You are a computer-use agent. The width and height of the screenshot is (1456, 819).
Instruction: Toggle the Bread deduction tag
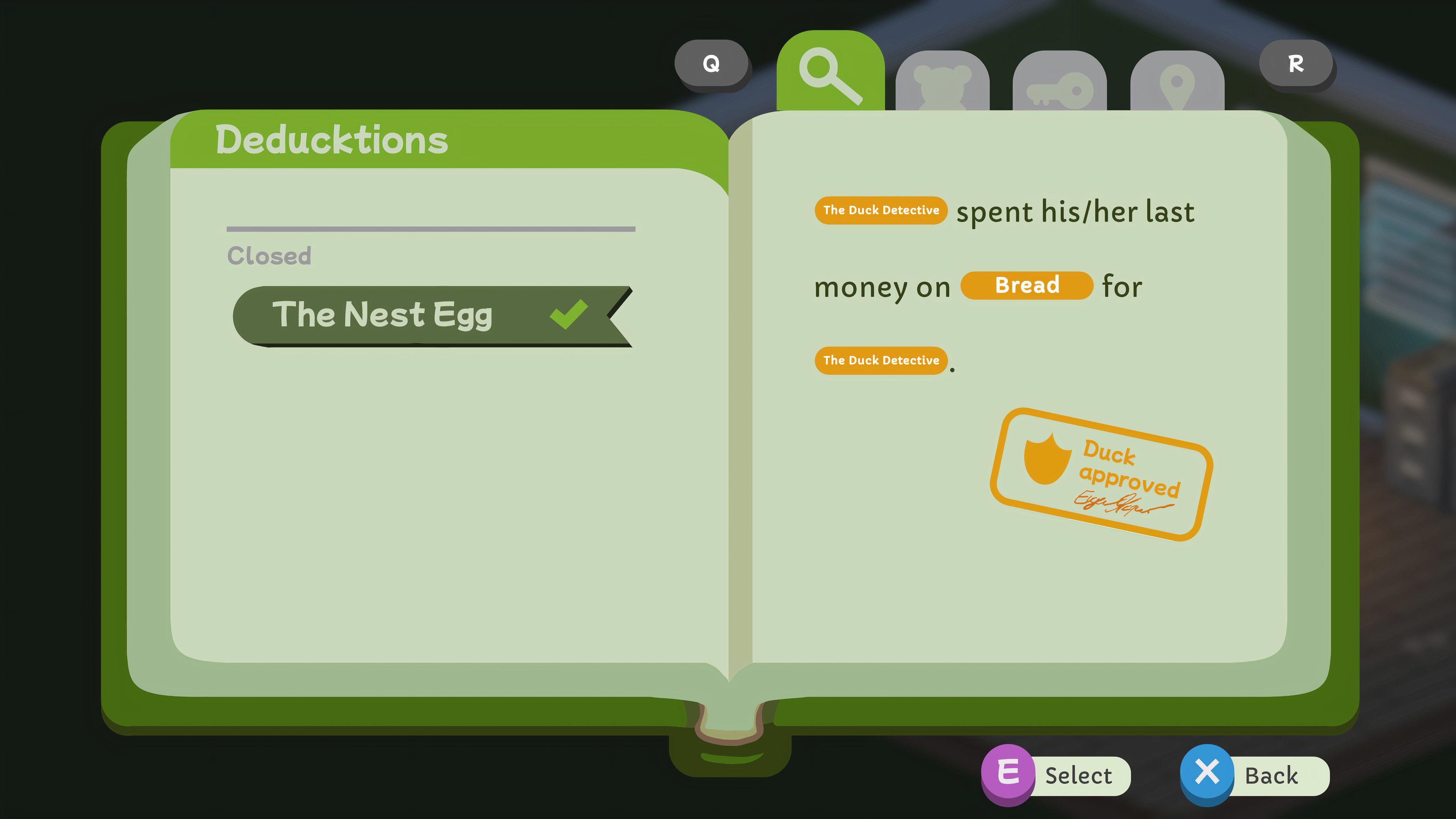[x=1025, y=285]
